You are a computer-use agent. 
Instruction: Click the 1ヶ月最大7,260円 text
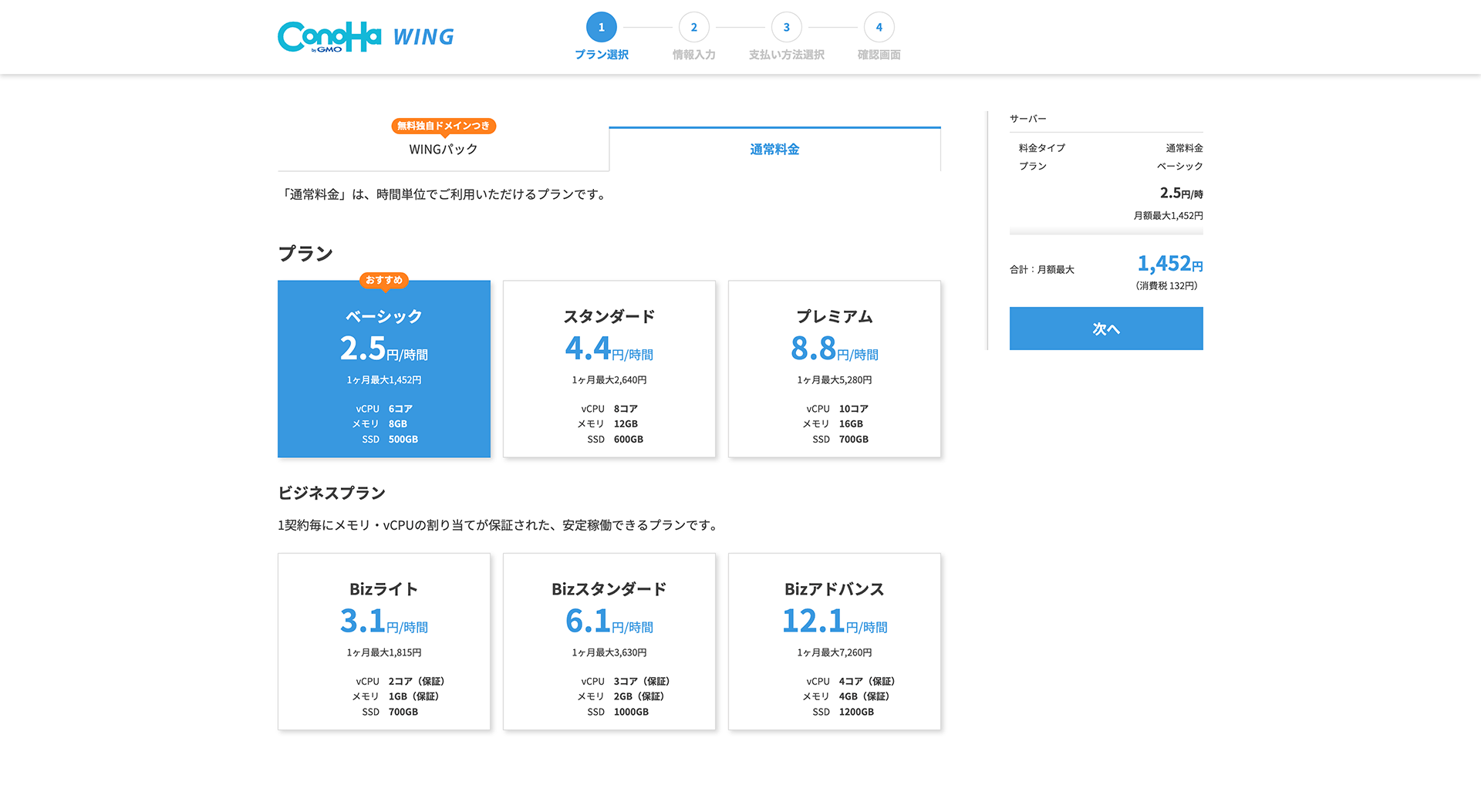(x=835, y=652)
